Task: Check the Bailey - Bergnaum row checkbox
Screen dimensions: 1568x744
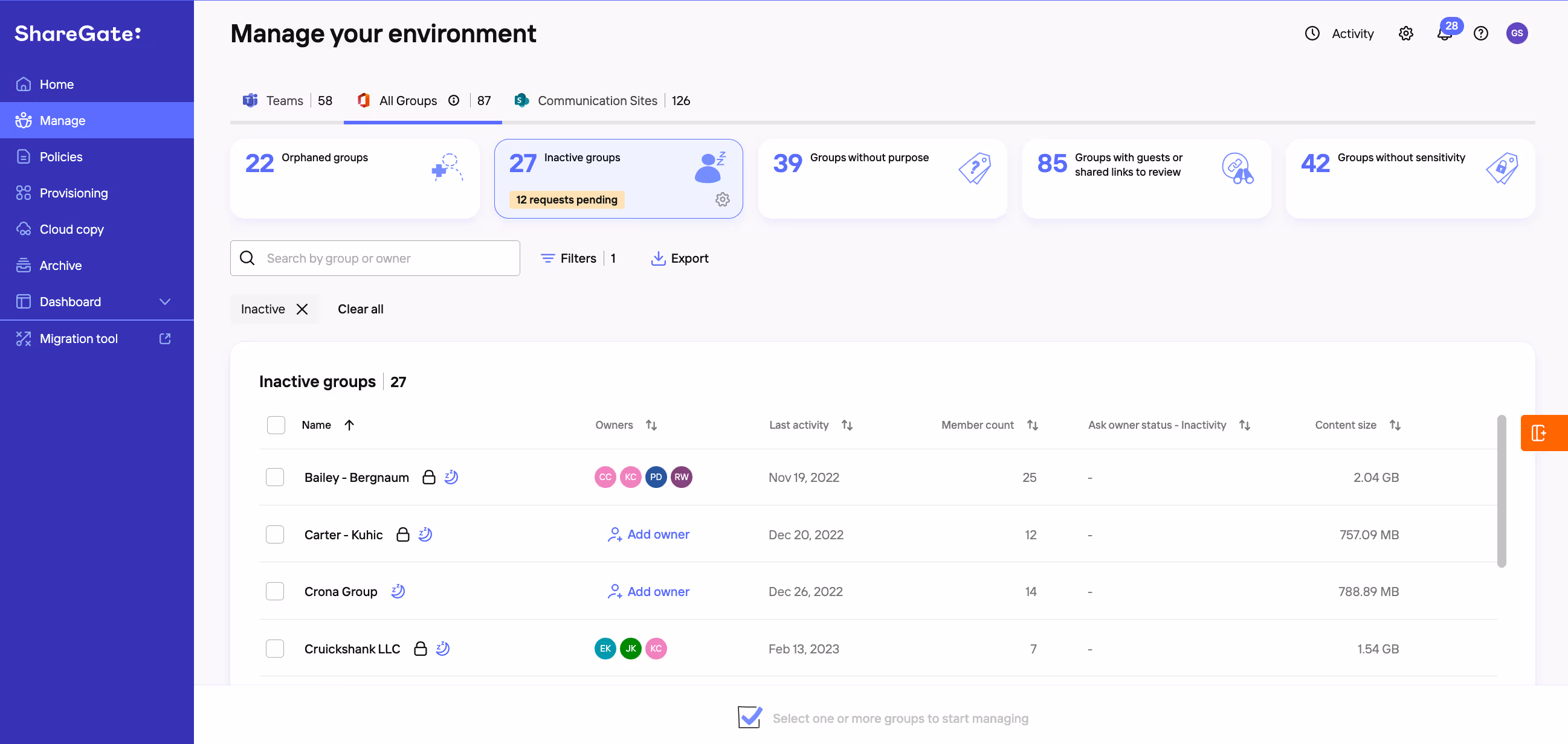Action: pyautogui.click(x=275, y=477)
